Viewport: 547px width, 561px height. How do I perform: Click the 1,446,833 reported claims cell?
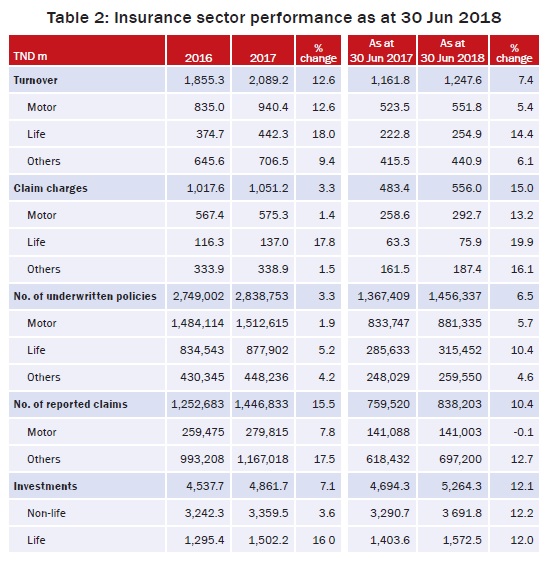point(263,404)
